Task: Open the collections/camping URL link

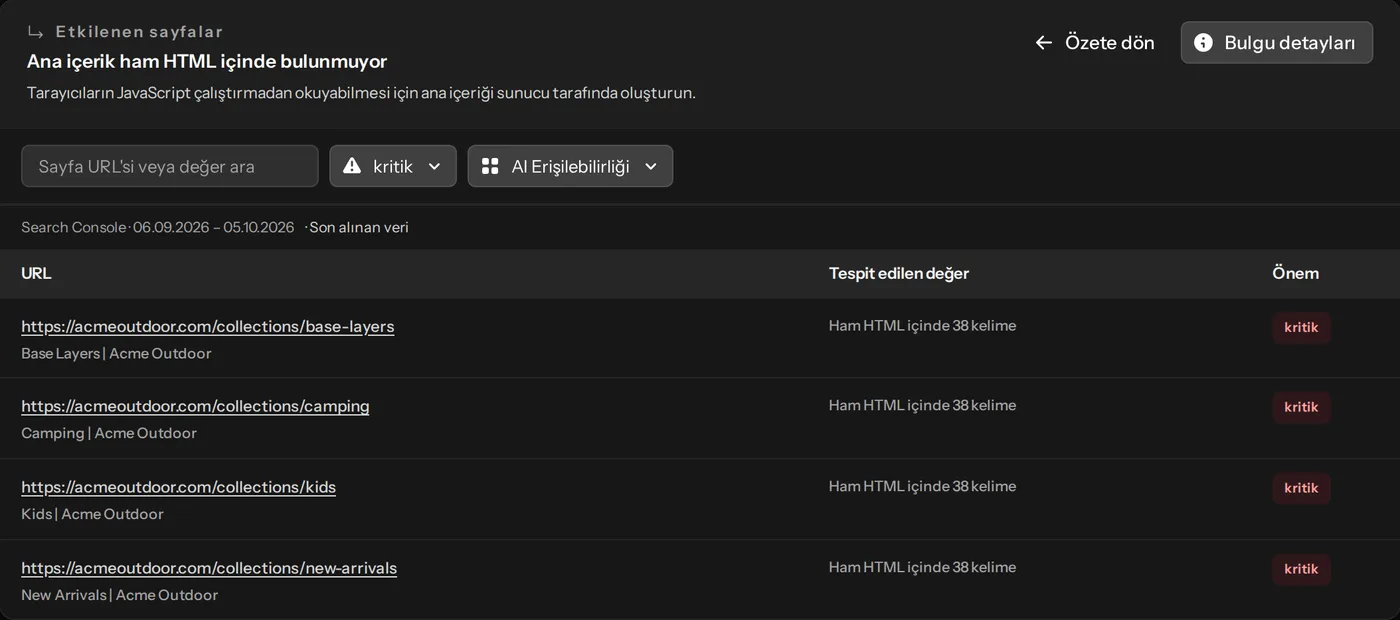Action: pos(195,406)
